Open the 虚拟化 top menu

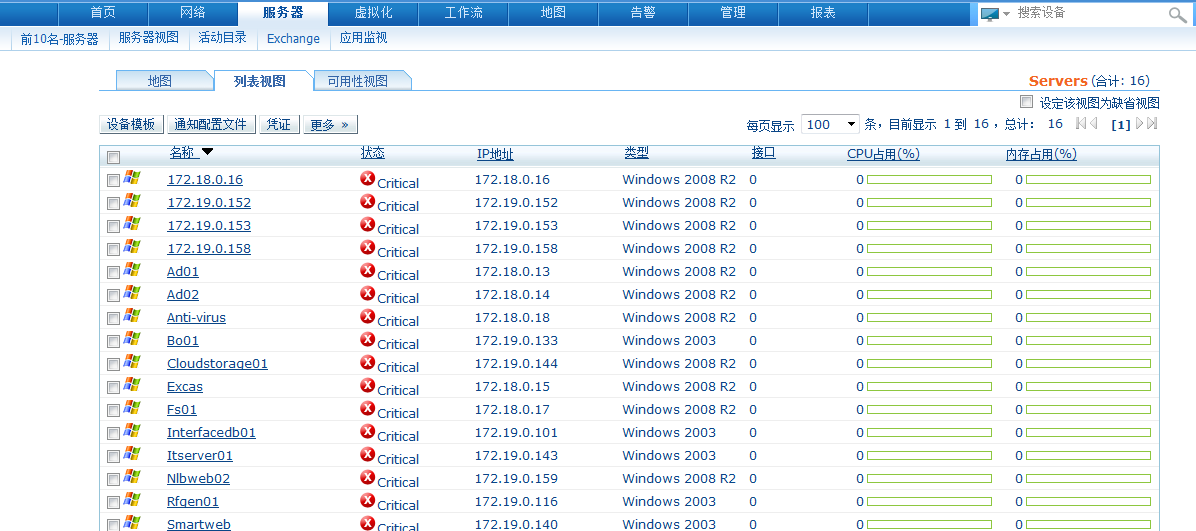(373, 13)
